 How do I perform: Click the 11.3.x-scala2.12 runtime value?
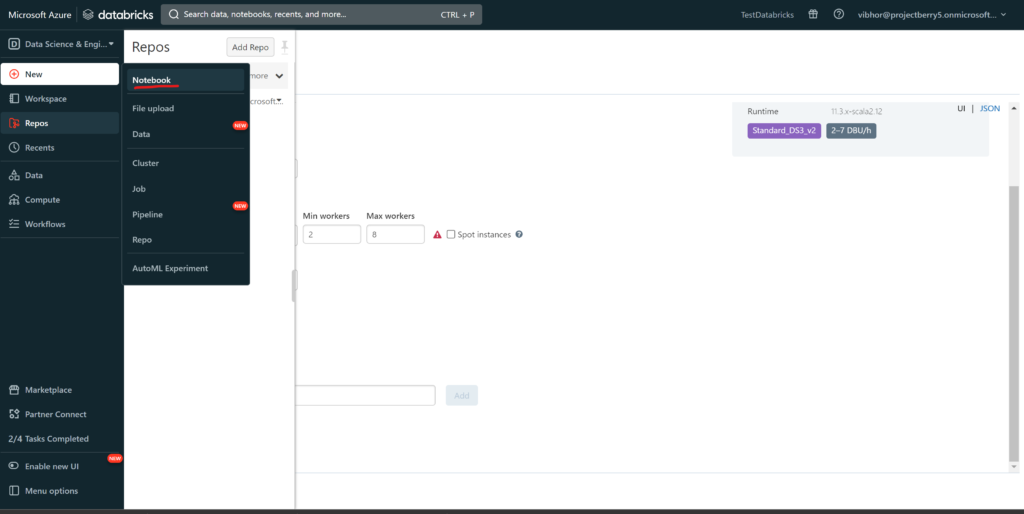[x=856, y=112]
